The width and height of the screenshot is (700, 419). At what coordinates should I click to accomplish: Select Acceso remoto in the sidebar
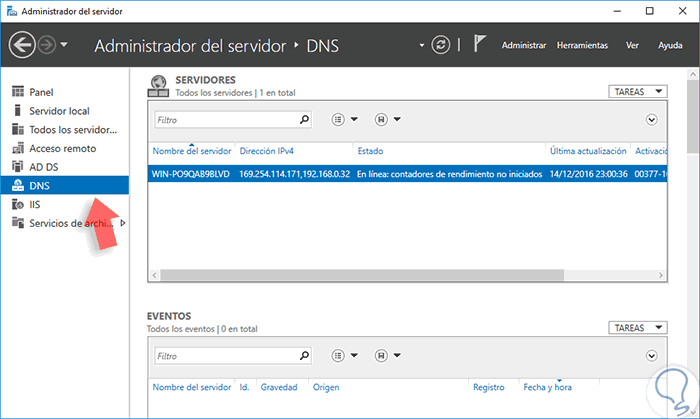[x=65, y=148]
